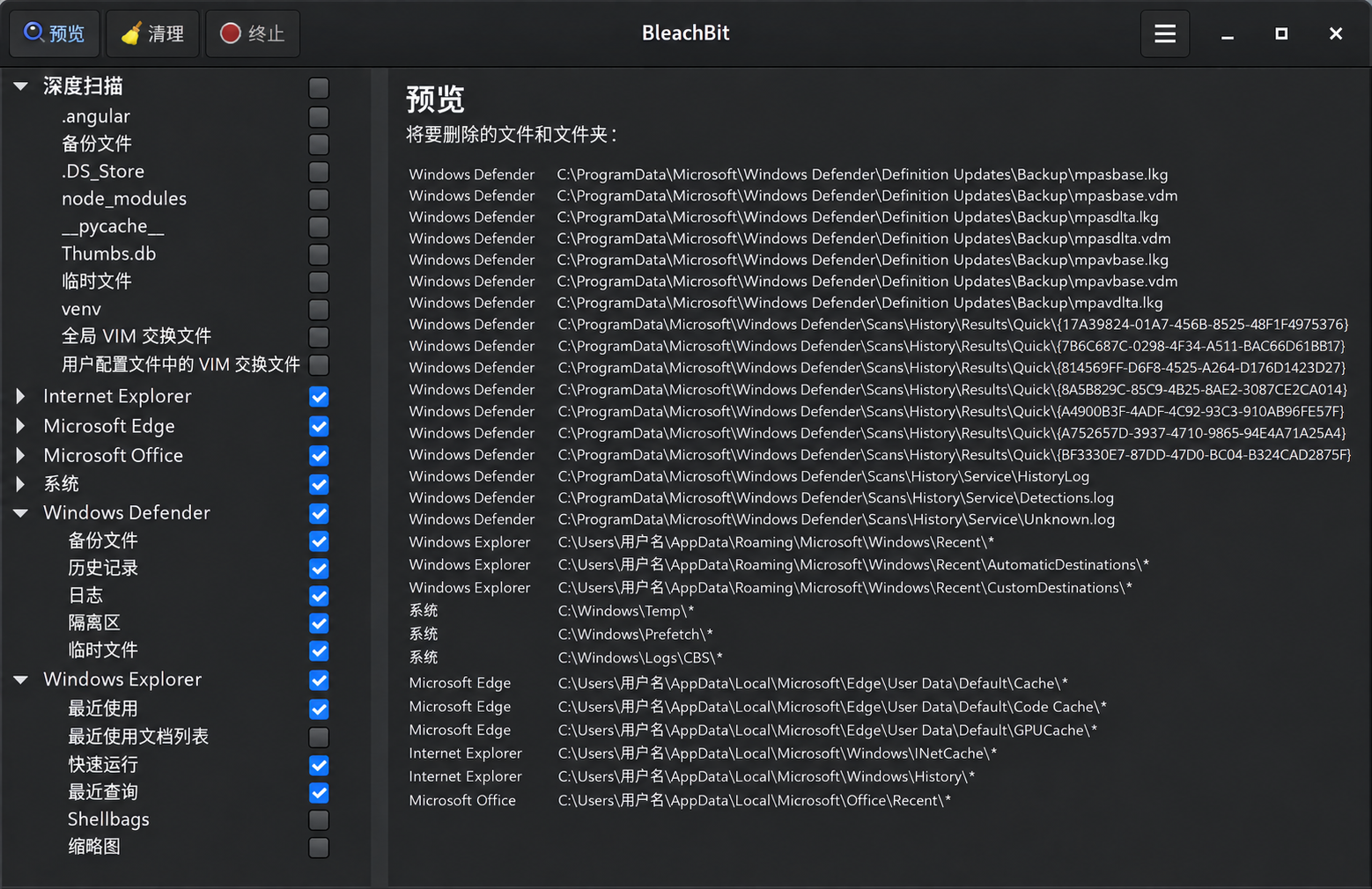This screenshot has height=889, width=1372.
Task: Expand the 系统 group
Action: [21, 484]
